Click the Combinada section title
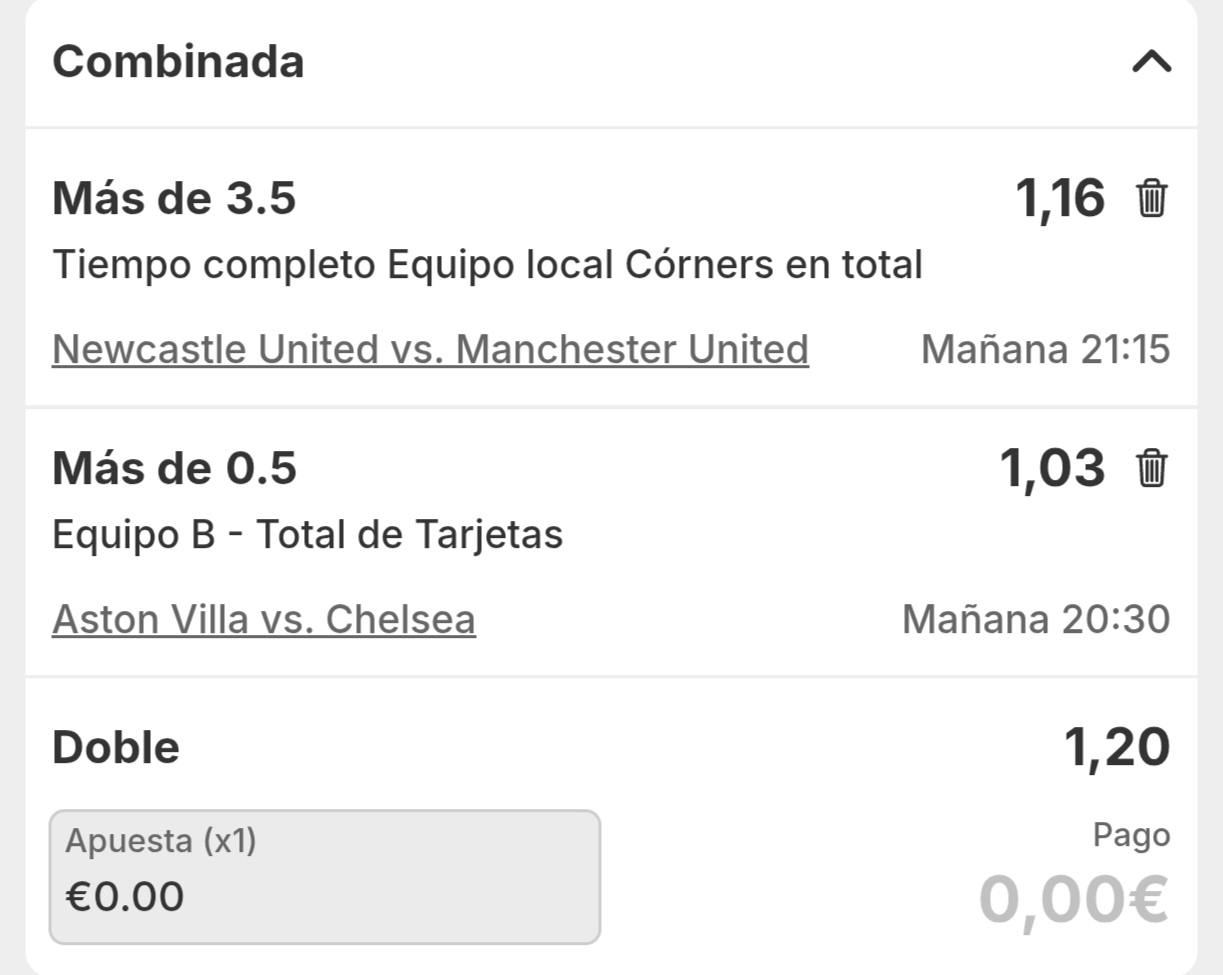Screen dimensions: 1223x975 pos(178,62)
